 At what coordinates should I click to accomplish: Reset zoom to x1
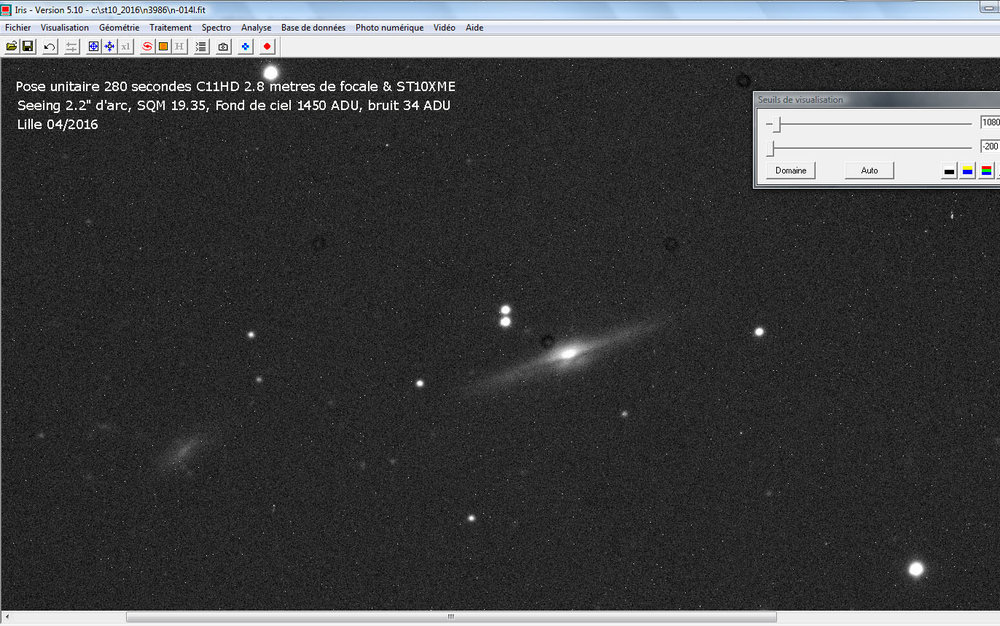(x=126, y=47)
